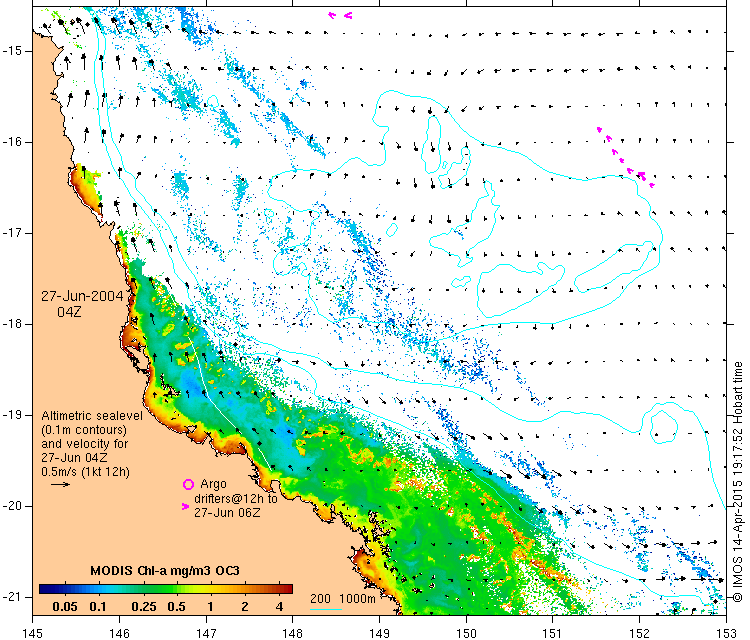The width and height of the screenshot is (750, 640).
Task: Click the '153' longitude axis label
Action: pos(727,633)
